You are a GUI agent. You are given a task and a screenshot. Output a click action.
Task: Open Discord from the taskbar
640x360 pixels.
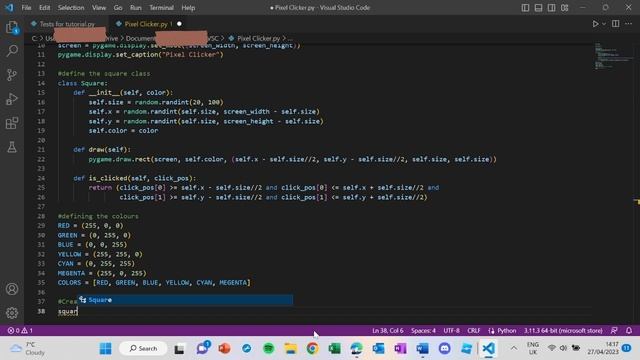click(444, 349)
